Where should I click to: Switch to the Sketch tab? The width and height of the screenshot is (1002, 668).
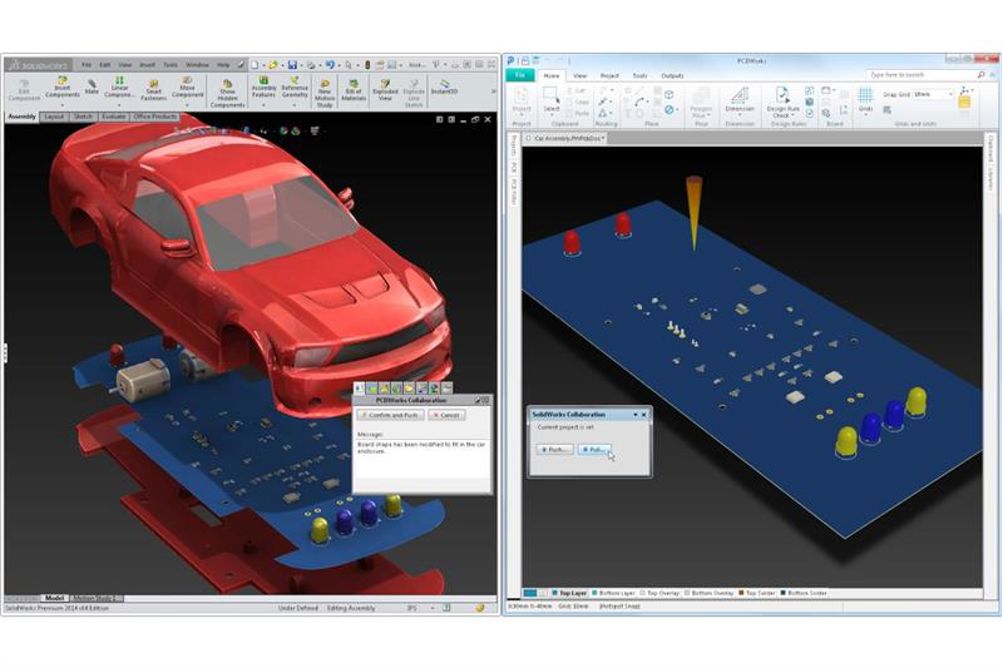click(83, 116)
